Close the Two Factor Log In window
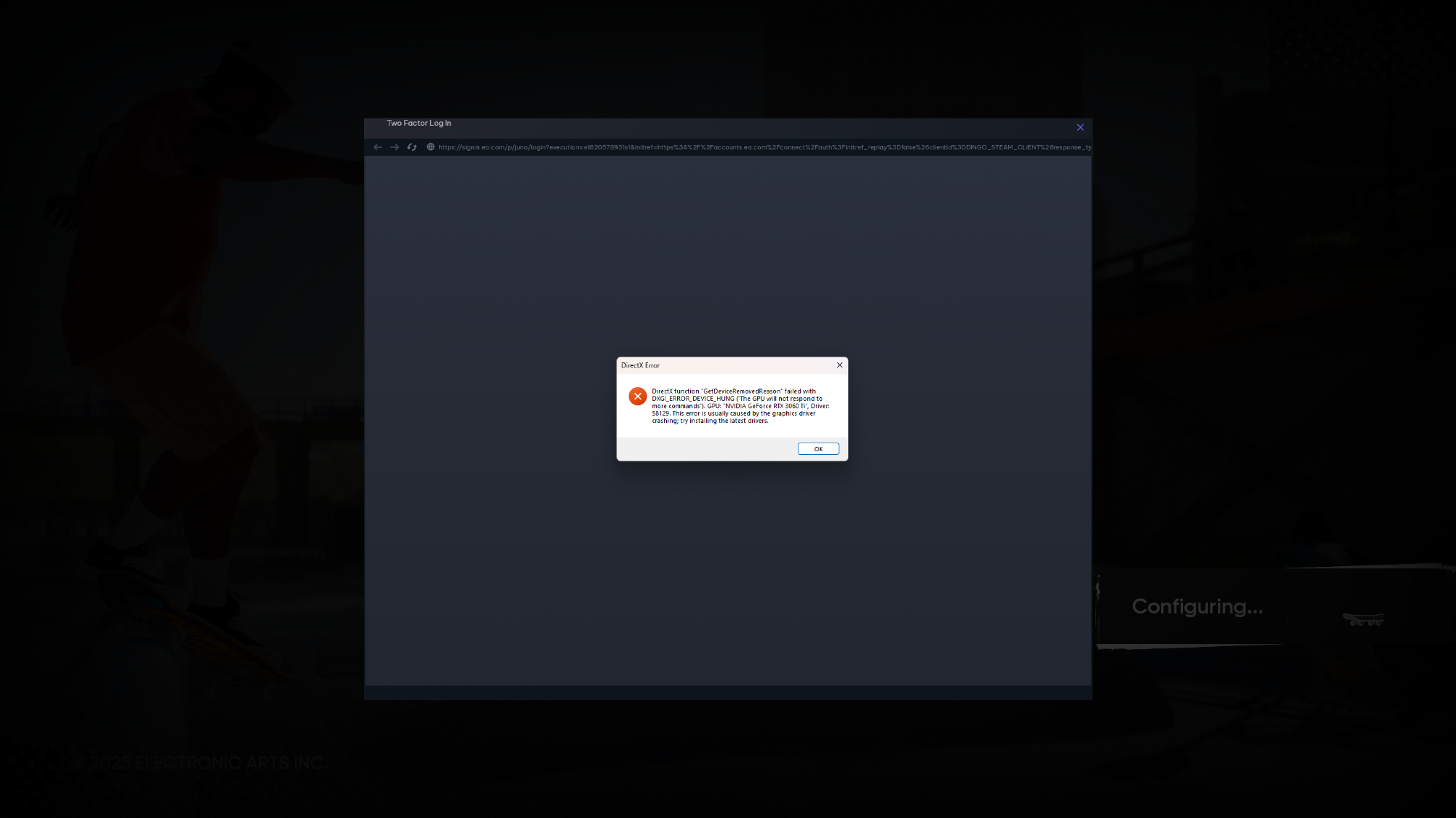 1080,127
